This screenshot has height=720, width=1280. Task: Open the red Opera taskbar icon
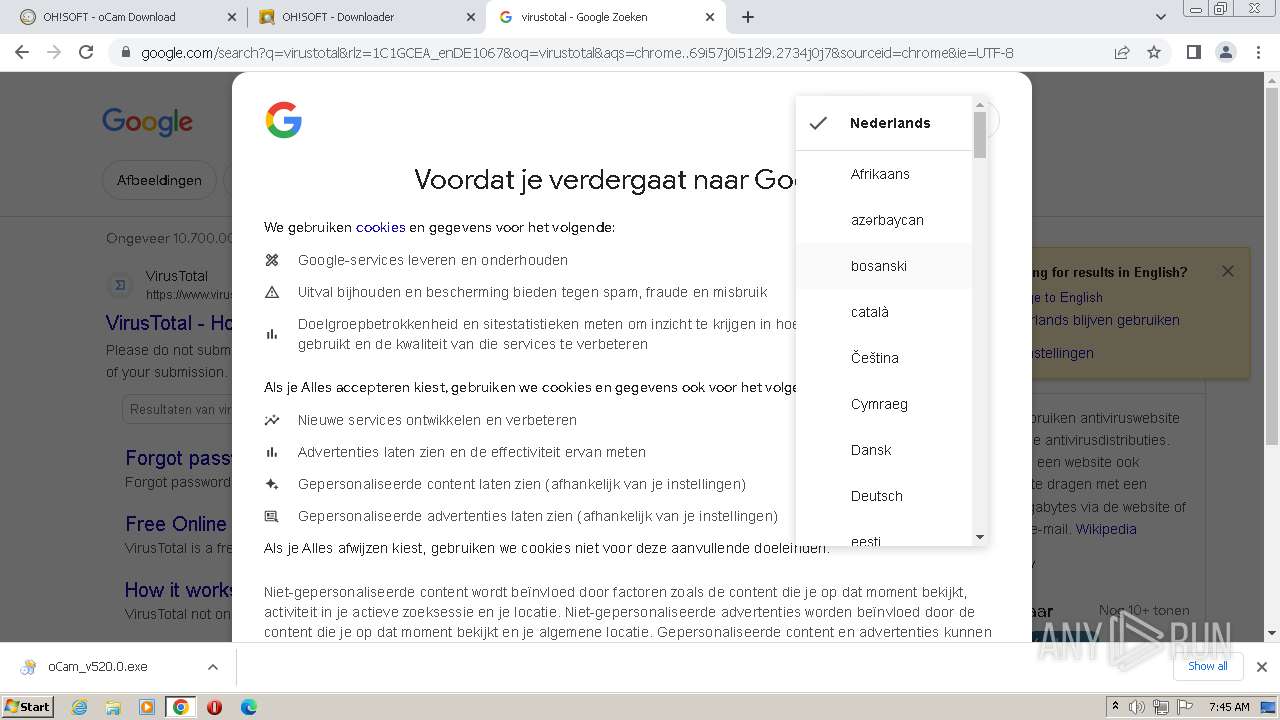pos(214,707)
